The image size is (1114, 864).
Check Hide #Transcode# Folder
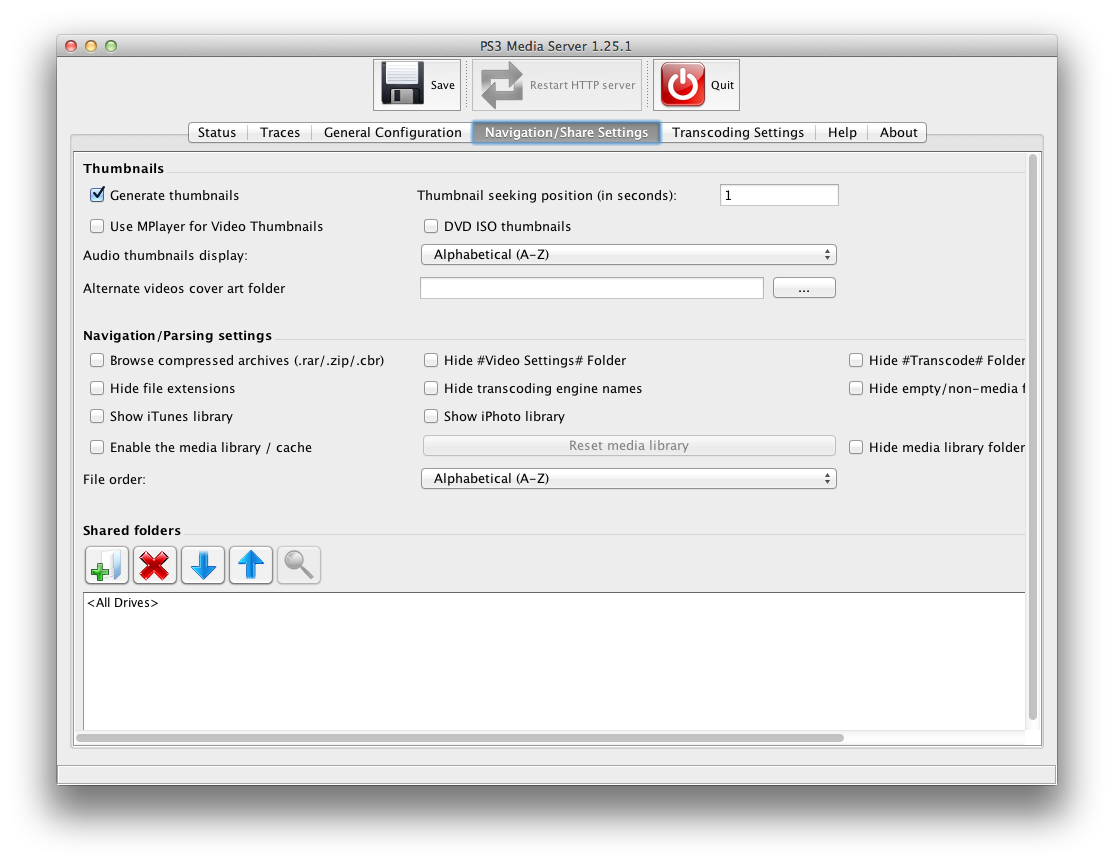[856, 360]
